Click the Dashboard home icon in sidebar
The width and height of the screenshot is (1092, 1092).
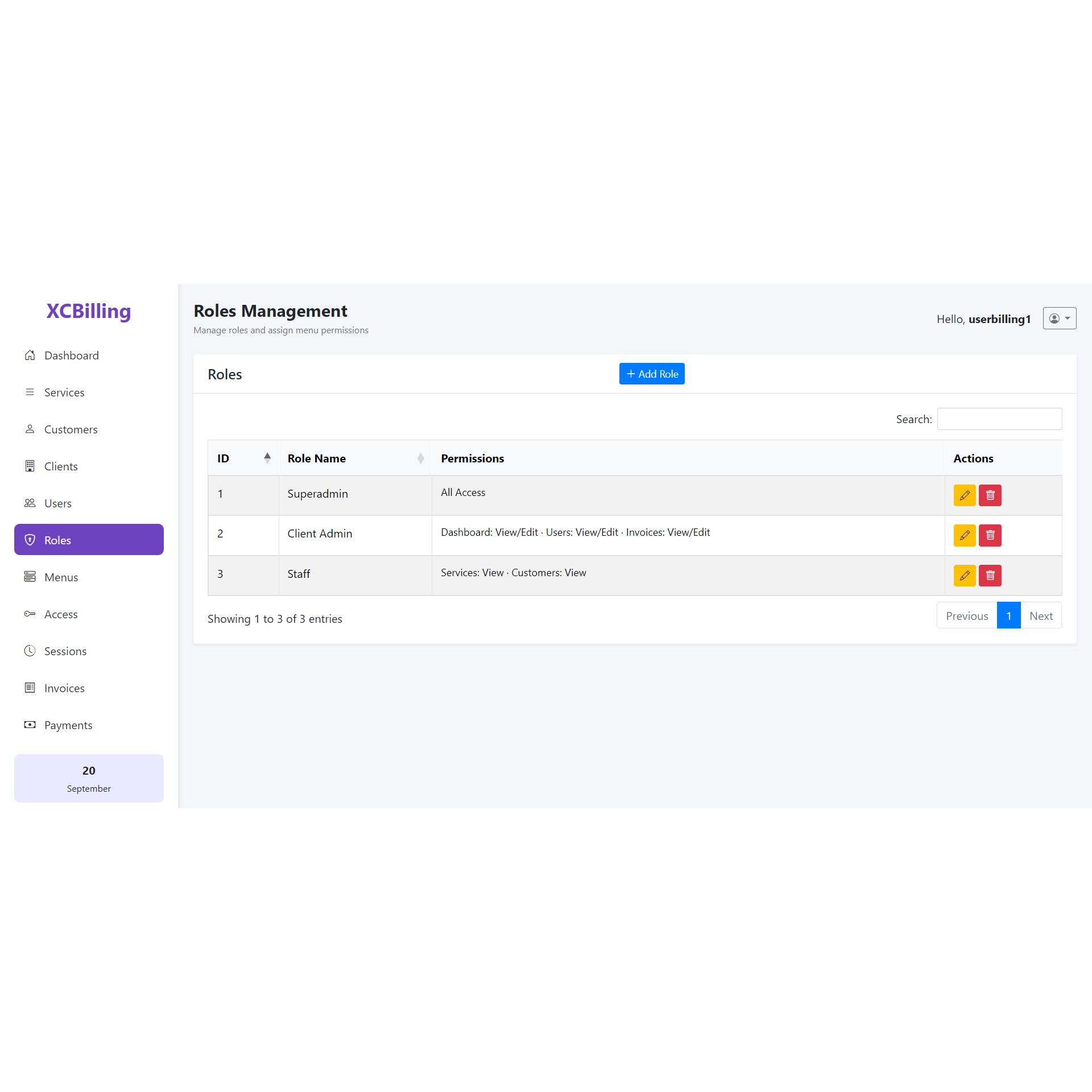coord(30,355)
